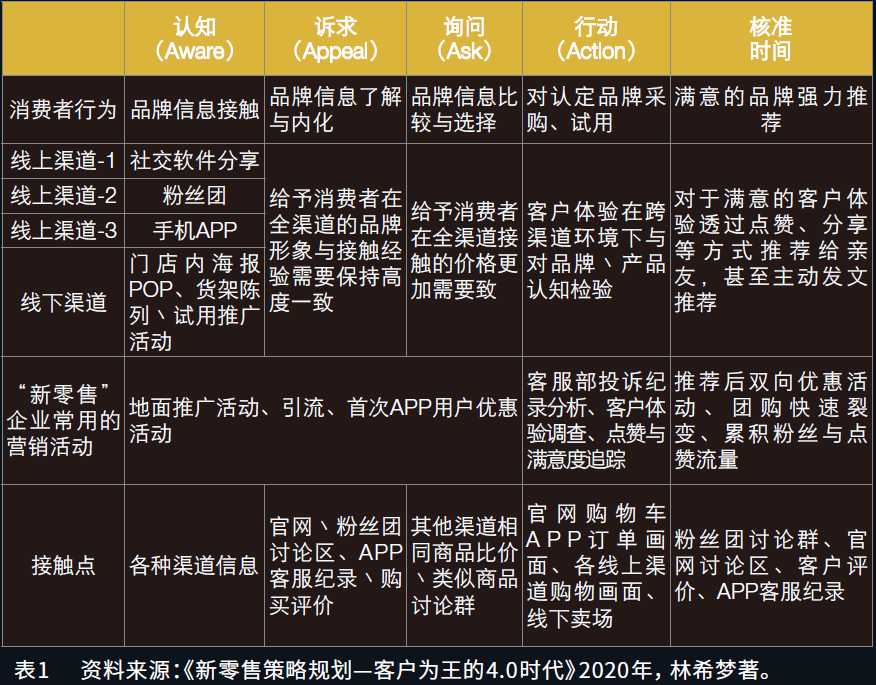Click the 接触点 row label
The height and width of the screenshot is (685, 876).
click(x=63, y=565)
